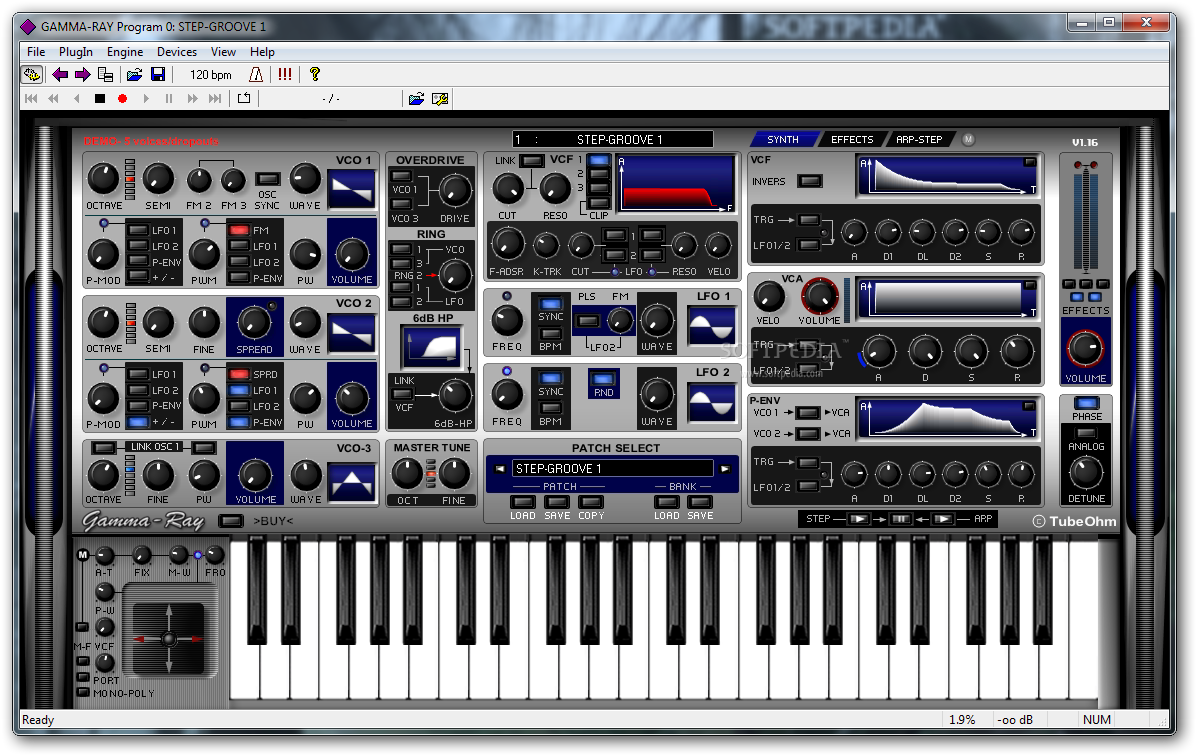Screen dimensions: 1197x756
Task: Click the 6dB HP filter curve display
Action: coord(432,347)
